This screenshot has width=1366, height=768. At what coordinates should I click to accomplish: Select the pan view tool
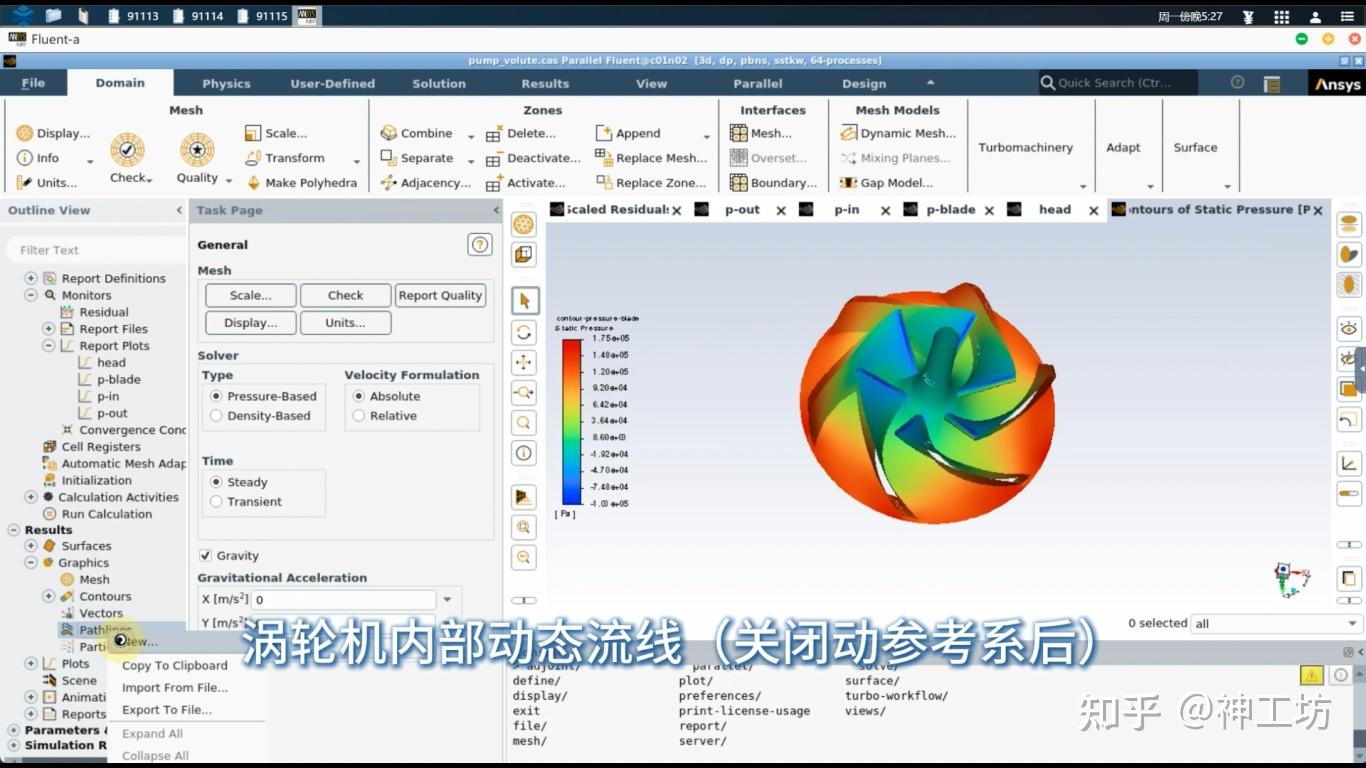524,362
